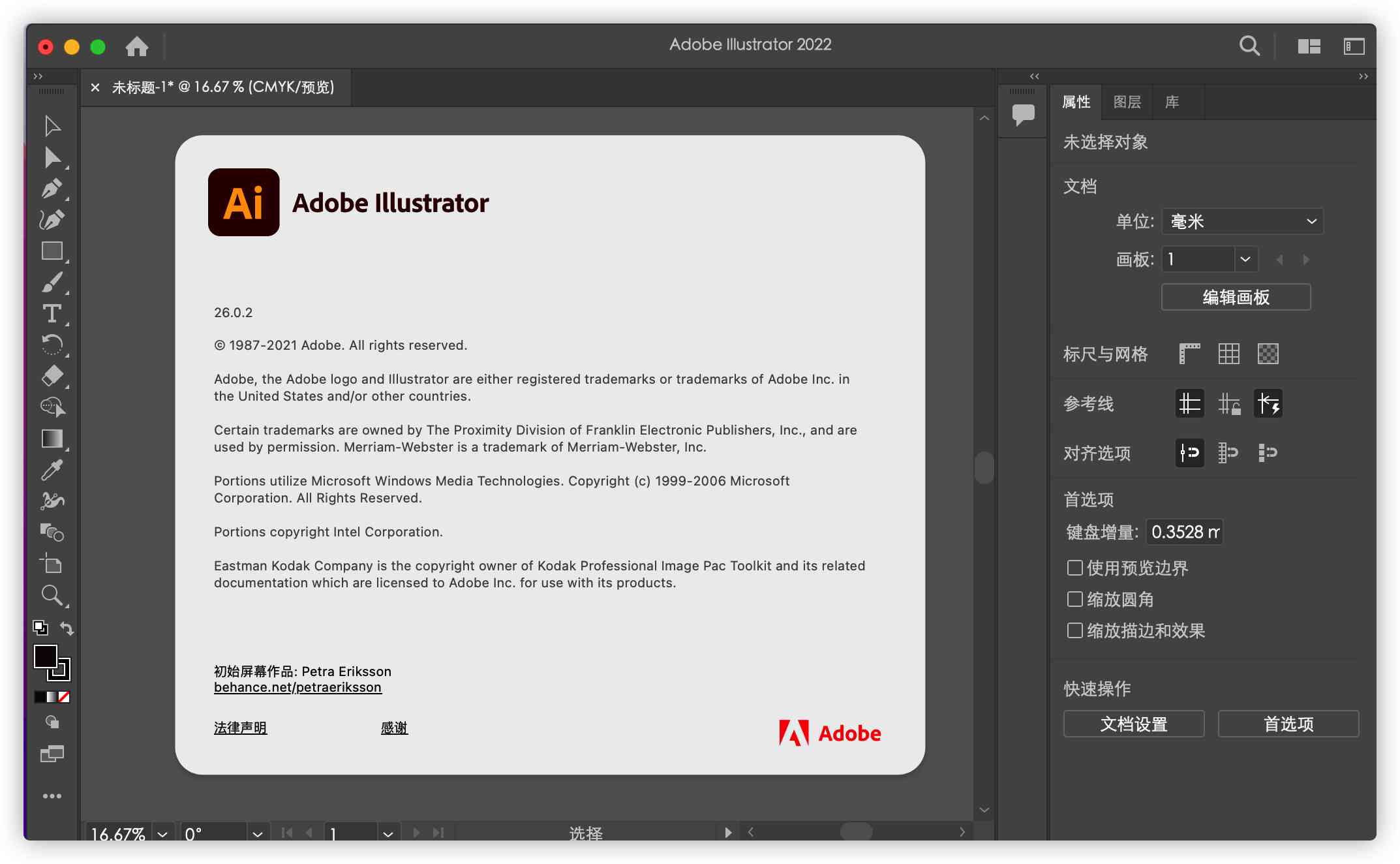Open rotation angle dropdown
This screenshot has width=1400, height=864.
pos(258,833)
